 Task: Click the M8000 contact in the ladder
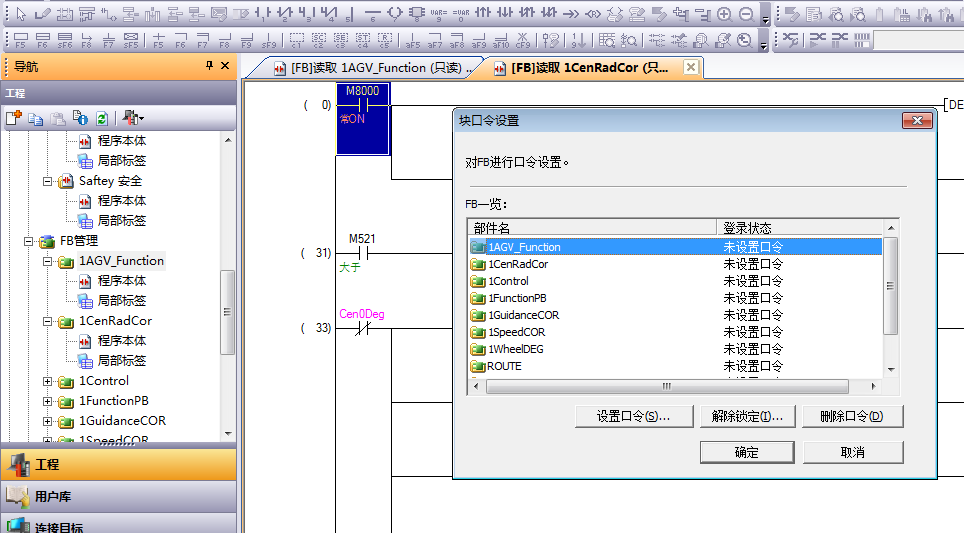coord(362,105)
